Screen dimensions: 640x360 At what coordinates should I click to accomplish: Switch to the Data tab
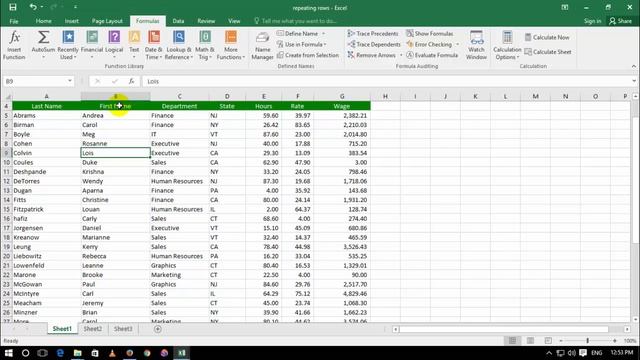tap(178, 21)
